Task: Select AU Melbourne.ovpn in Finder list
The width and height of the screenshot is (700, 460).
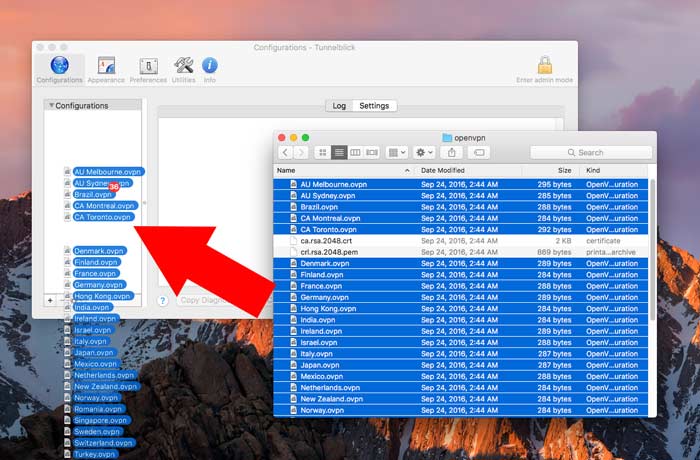Action: click(461, 184)
